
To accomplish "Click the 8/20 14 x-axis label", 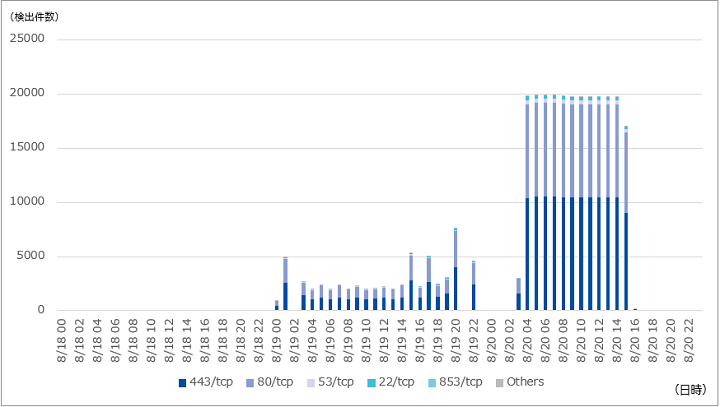I will click(x=617, y=341).
